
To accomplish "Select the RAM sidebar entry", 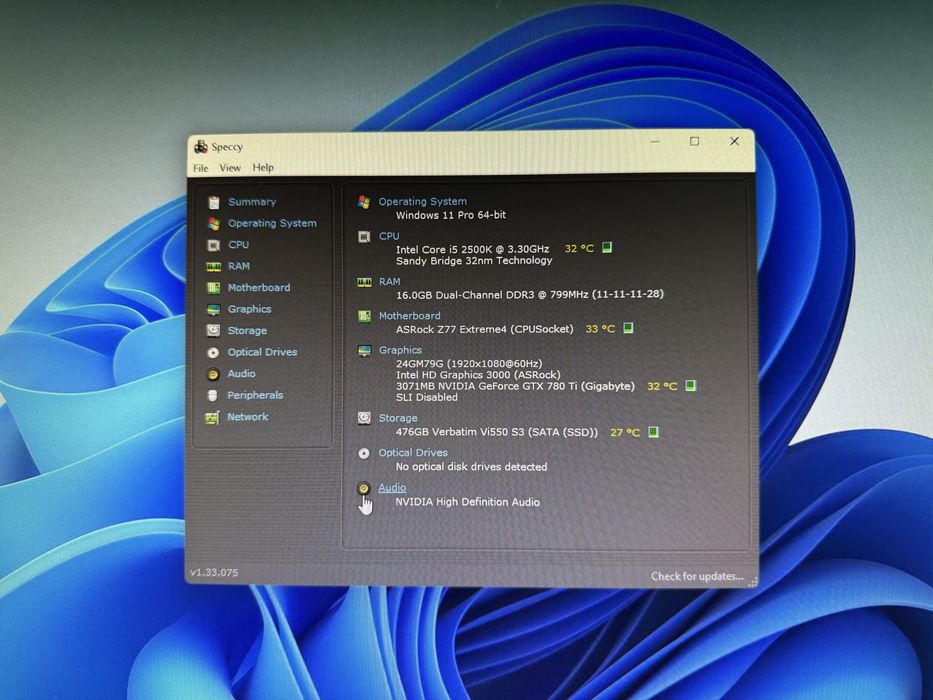I will point(239,266).
